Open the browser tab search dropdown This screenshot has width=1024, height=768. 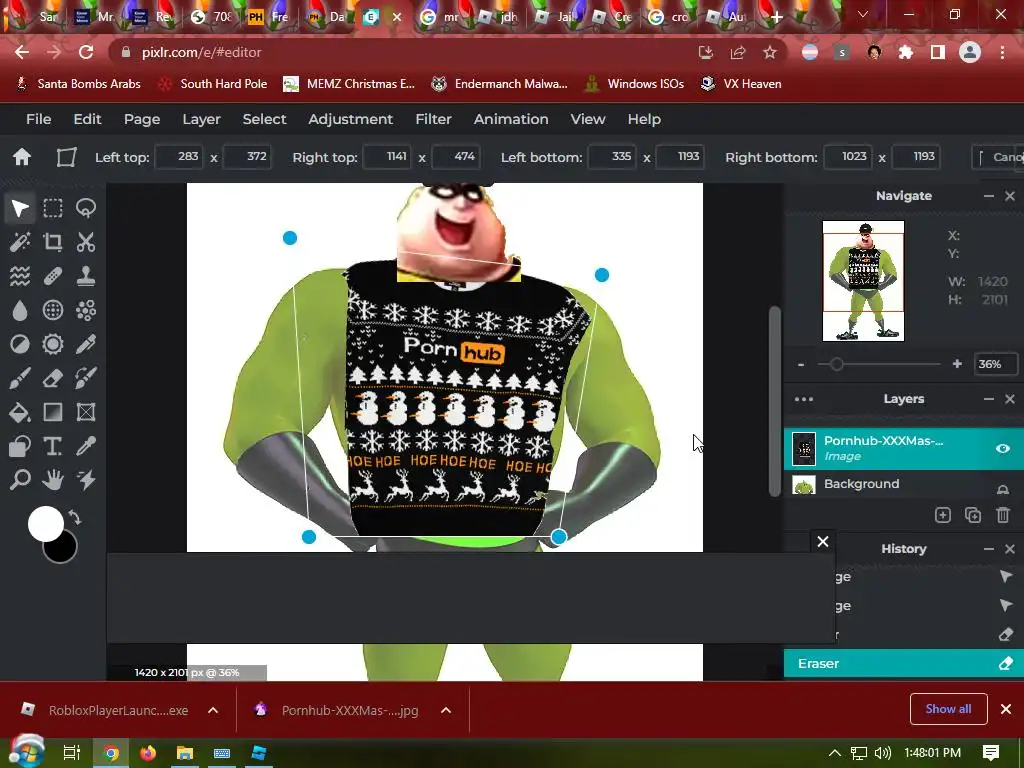[x=863, y=14]
